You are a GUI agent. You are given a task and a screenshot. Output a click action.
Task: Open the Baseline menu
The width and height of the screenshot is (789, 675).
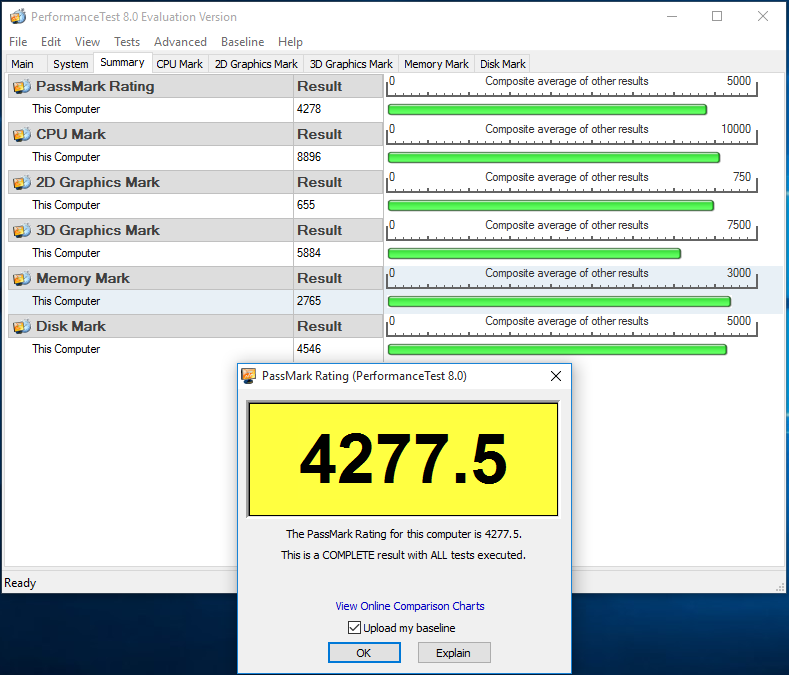click(243, 42)
